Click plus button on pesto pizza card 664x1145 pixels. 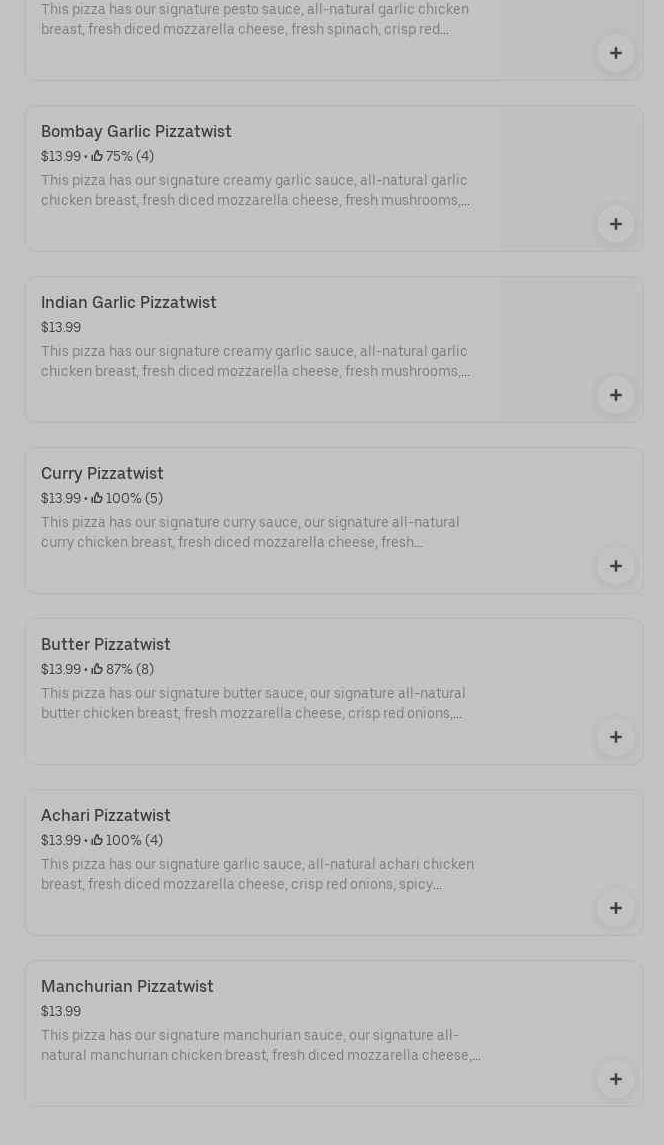pos(615,53)
